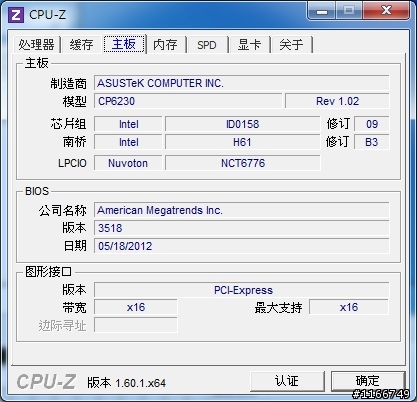This screenshot has height=402, width=417.
Task: Switch to the 处理器 tab
Action: [x=36, y=45]
